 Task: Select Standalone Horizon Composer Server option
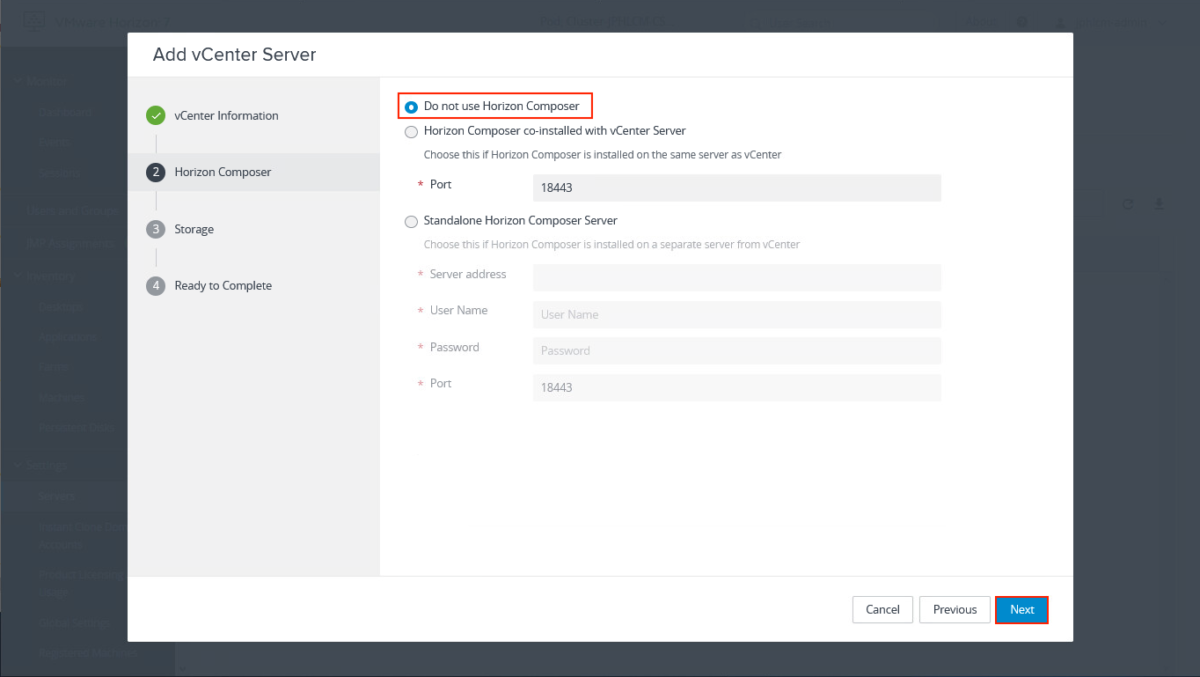(411, 222)
